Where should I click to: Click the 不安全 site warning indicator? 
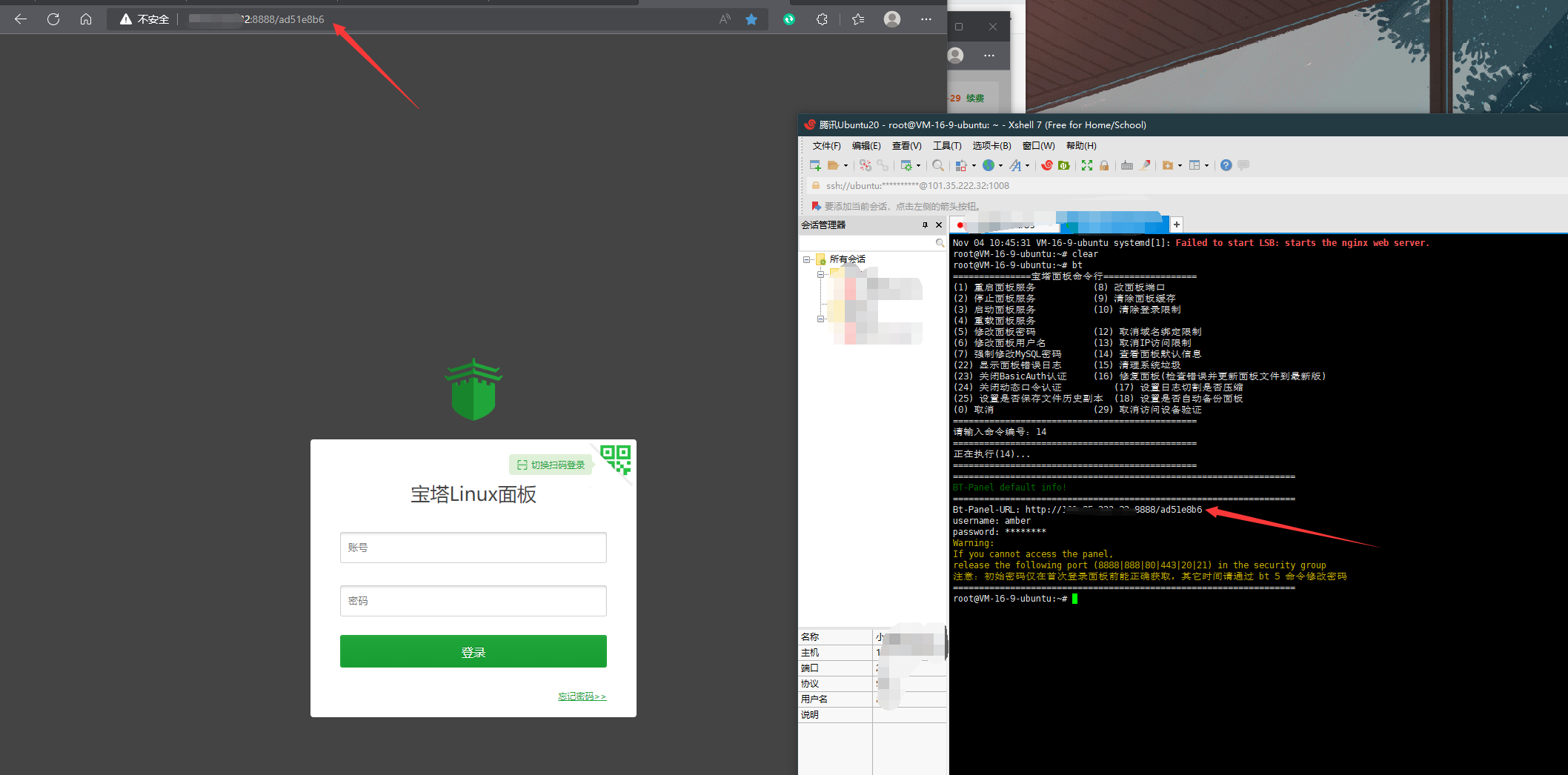click(145, 19)
